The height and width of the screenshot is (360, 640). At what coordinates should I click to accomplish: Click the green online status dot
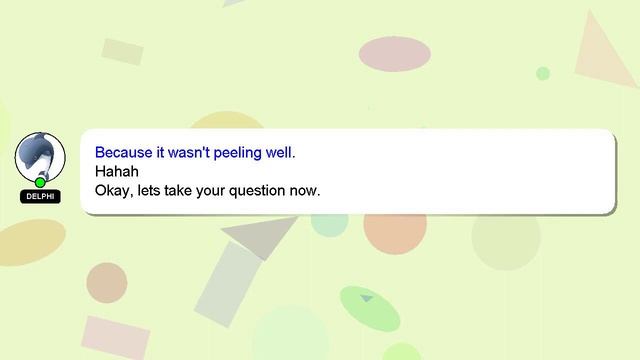[x=40, y=182]
